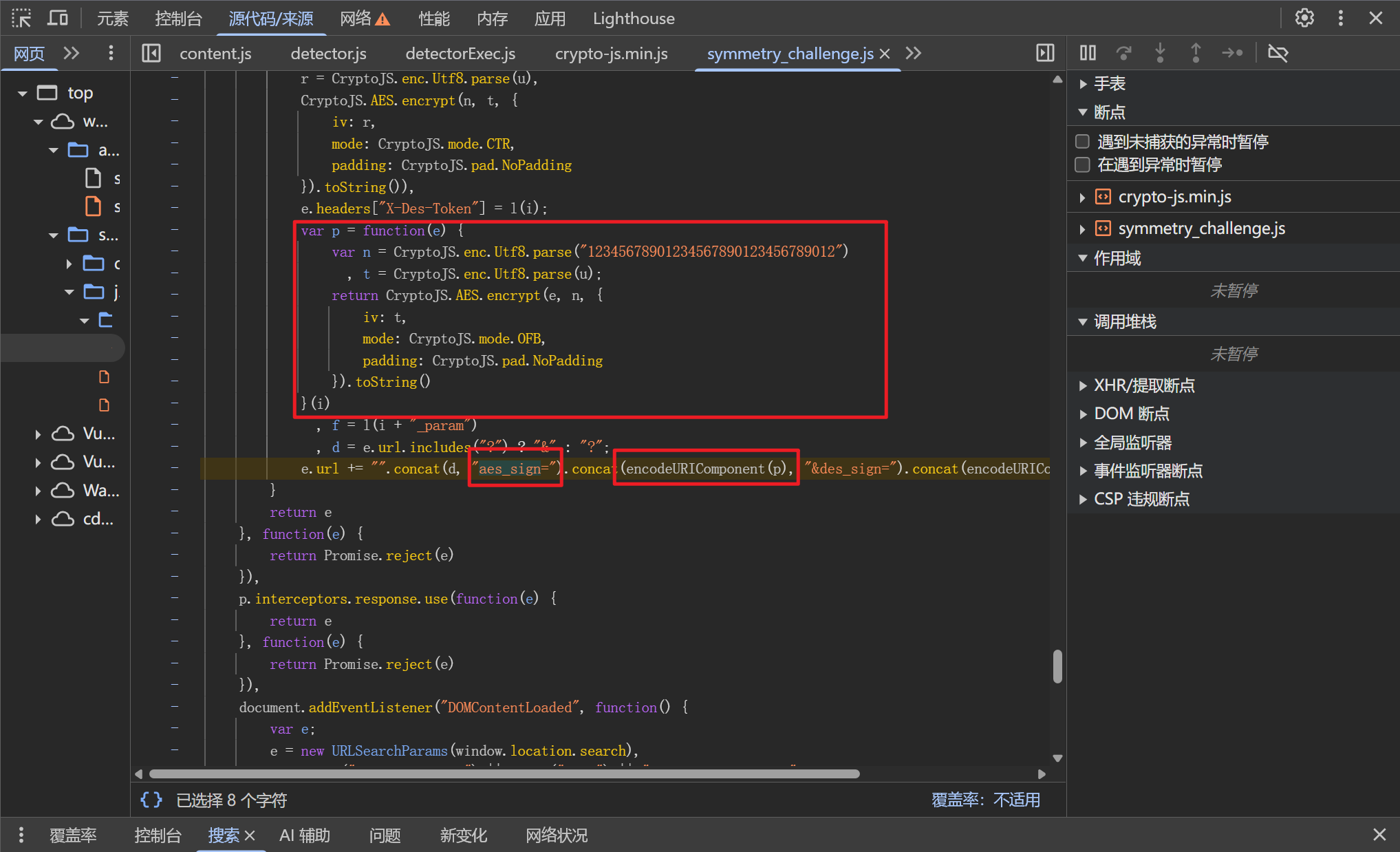Click the pause script execution icon
The width and height of the screenshot is (1400, 852).
coord(1088,53)
